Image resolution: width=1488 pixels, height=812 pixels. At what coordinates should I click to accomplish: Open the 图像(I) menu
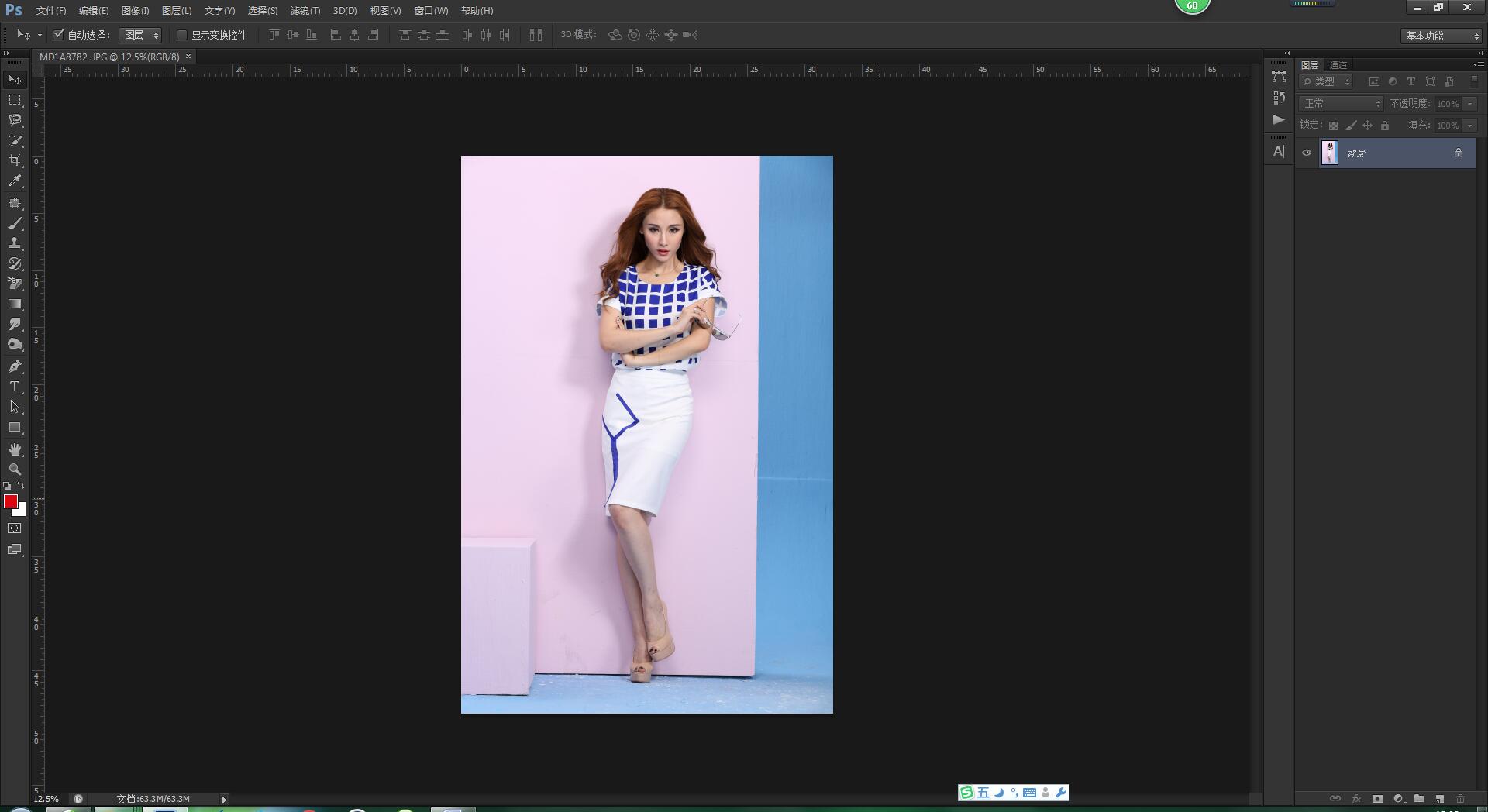[x=135, y=11]
